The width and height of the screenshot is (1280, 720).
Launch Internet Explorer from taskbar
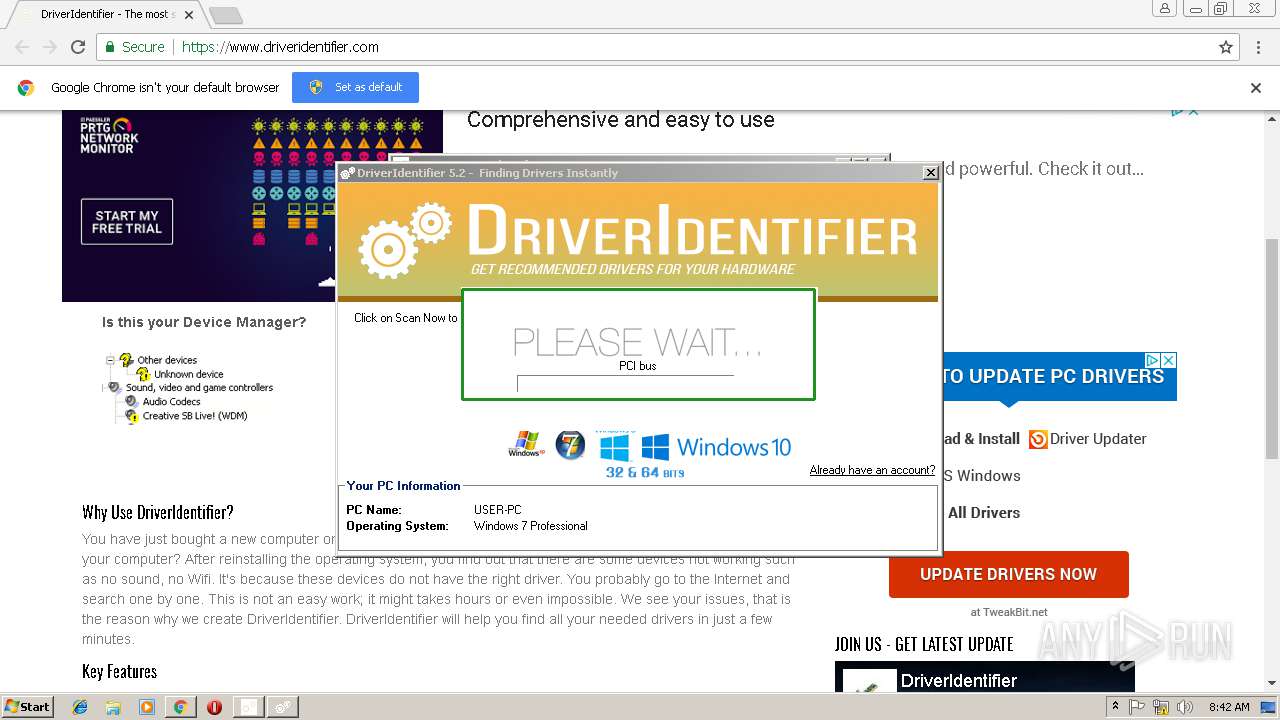[x=80, y=707]
